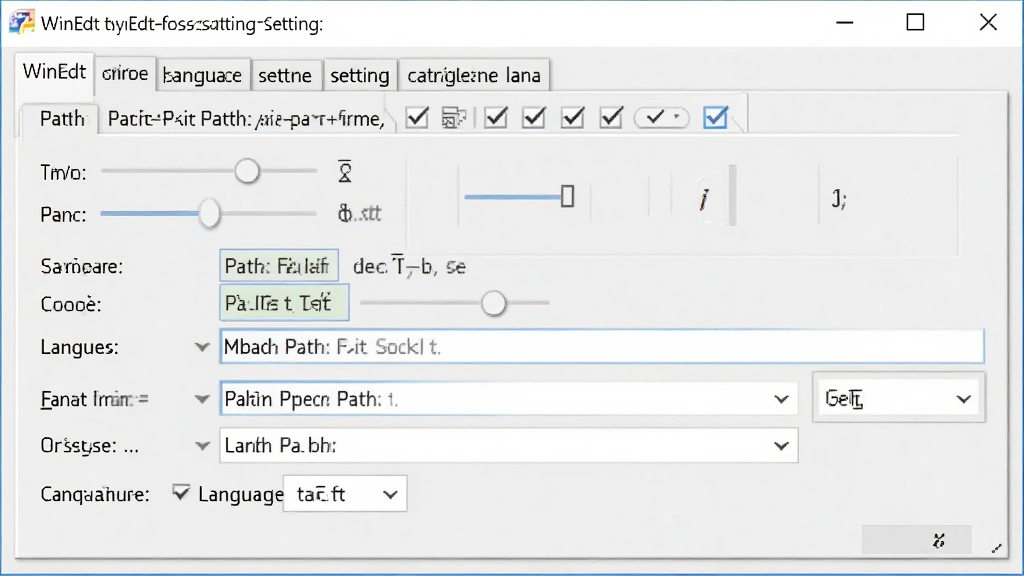Click the Canqaahure label
The width and height of the screenshot is (1024, 576).
coord(95,494)
